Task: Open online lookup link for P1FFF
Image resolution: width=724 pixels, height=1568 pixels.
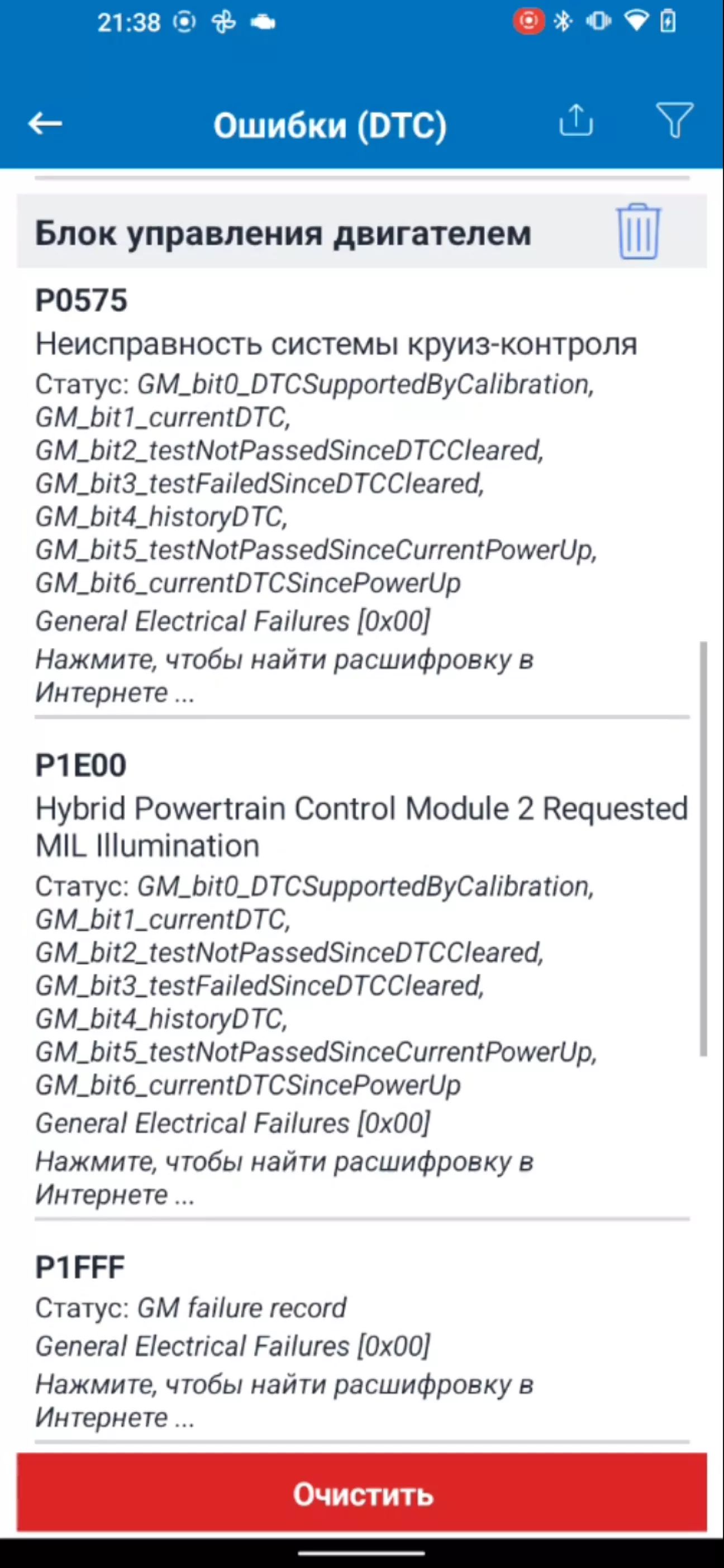Action: 284,1401
